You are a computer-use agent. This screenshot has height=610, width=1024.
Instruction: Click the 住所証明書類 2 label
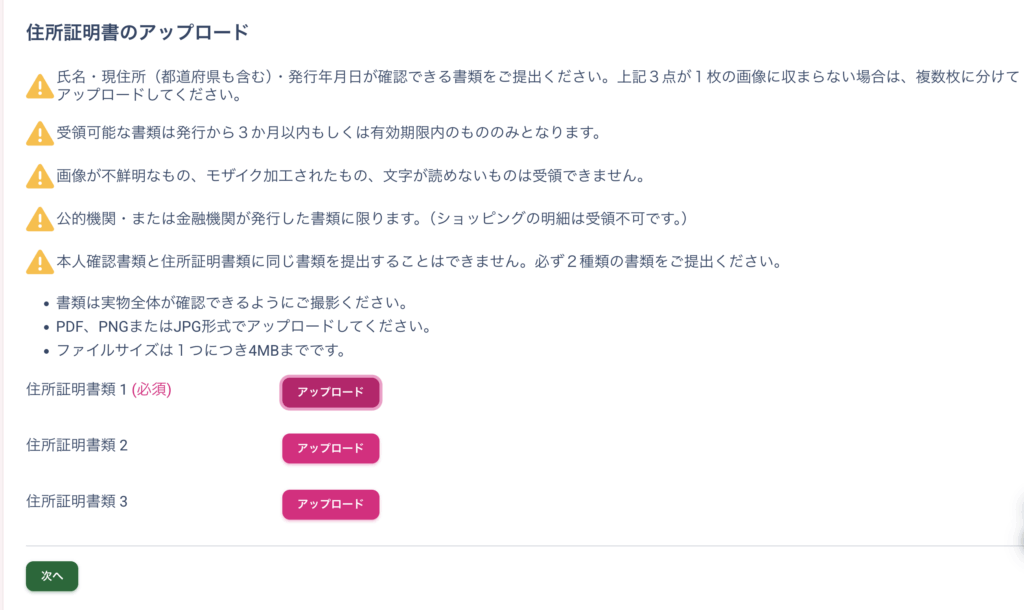click(77, 446)
